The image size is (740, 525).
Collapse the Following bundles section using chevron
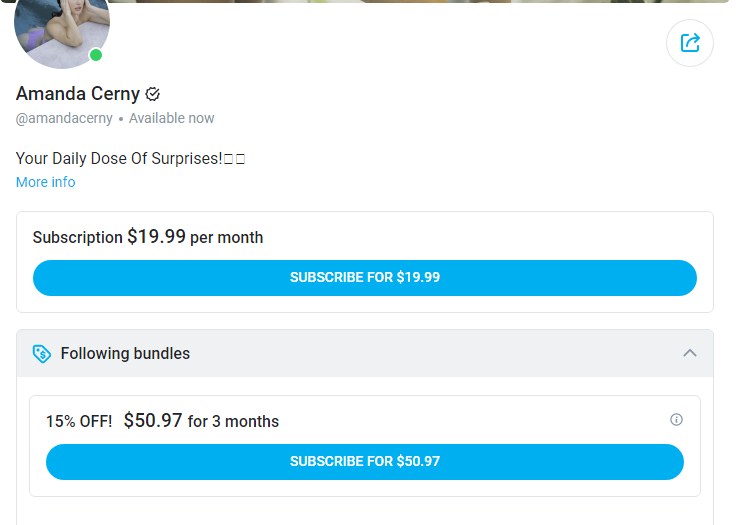click(690, 353)
